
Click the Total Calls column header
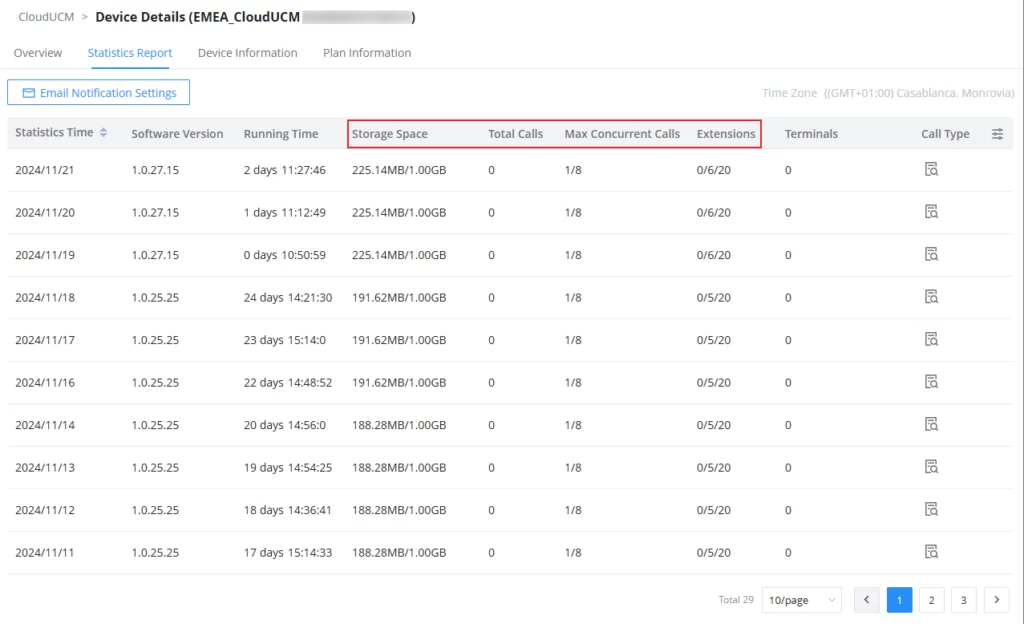(515, 134)
